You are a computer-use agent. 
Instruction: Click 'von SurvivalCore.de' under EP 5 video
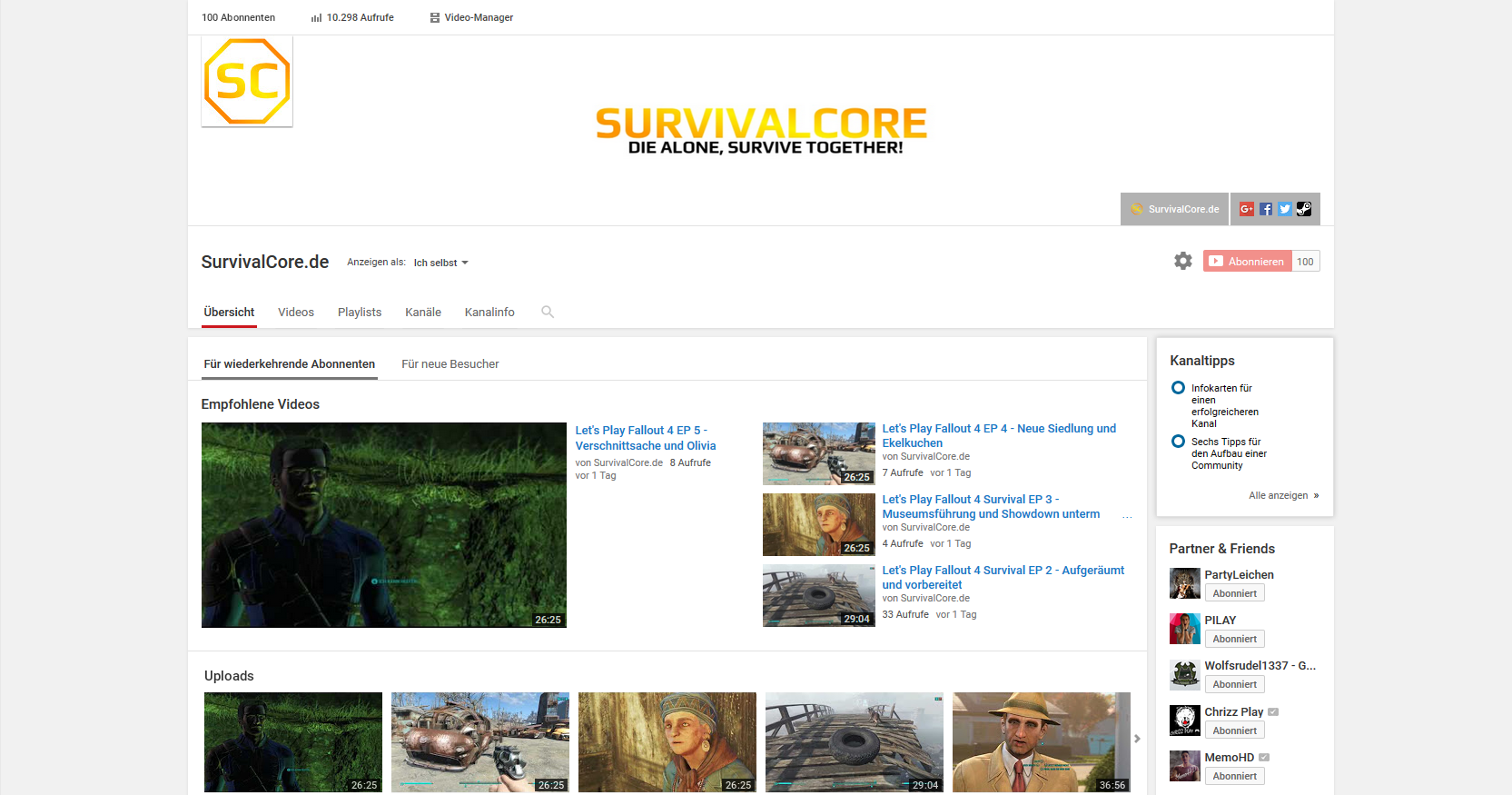[619, 462]
